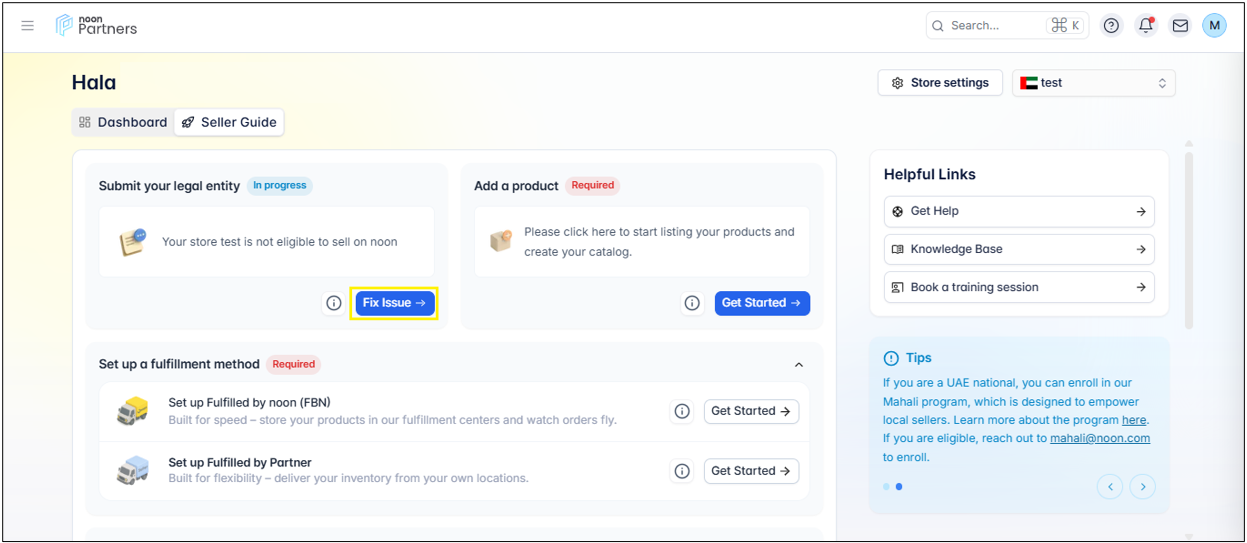Click the Fix Issue button

click(x=394, y=303)
